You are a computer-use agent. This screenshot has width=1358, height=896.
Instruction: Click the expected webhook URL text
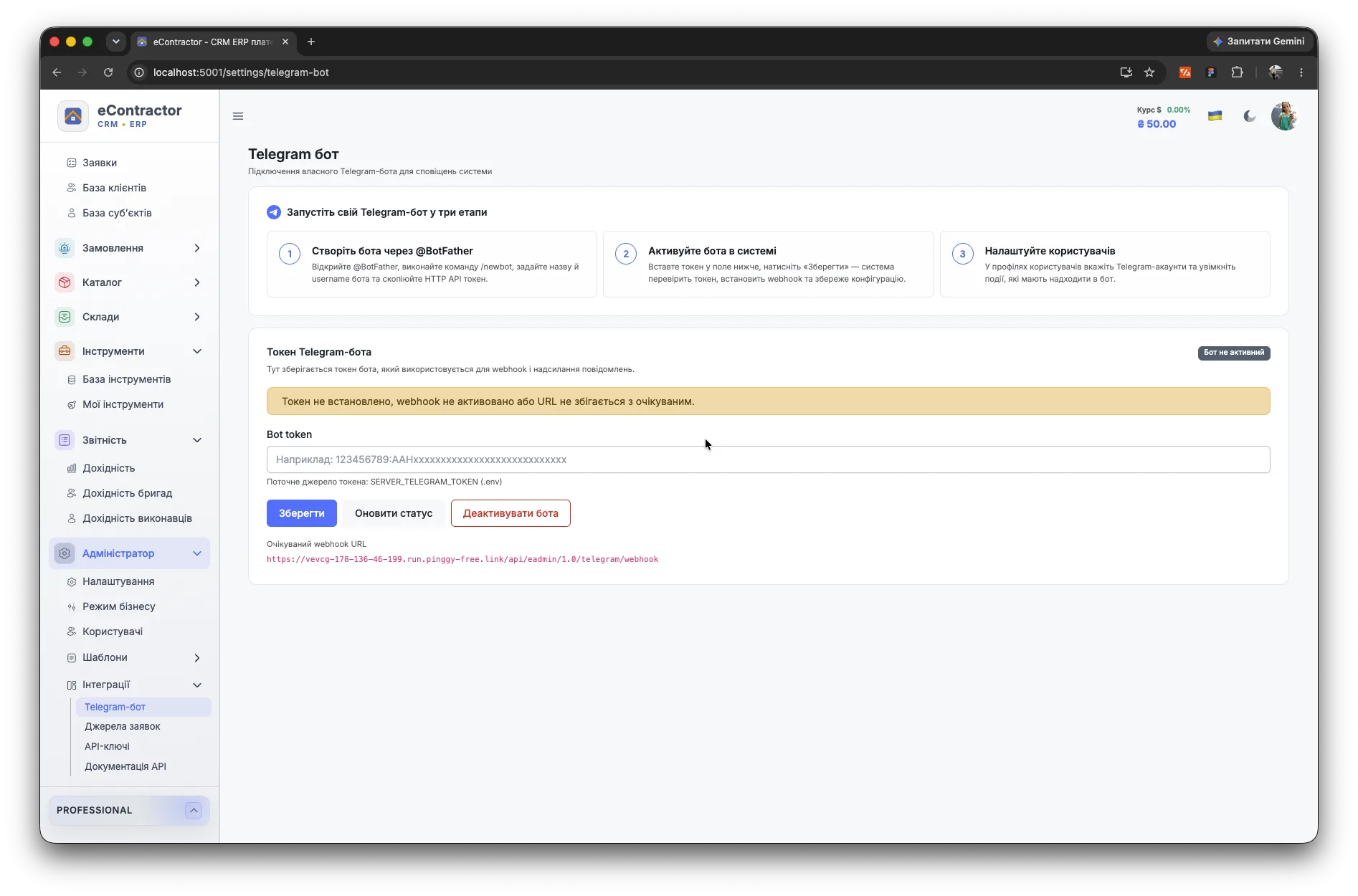click(462, 559)
